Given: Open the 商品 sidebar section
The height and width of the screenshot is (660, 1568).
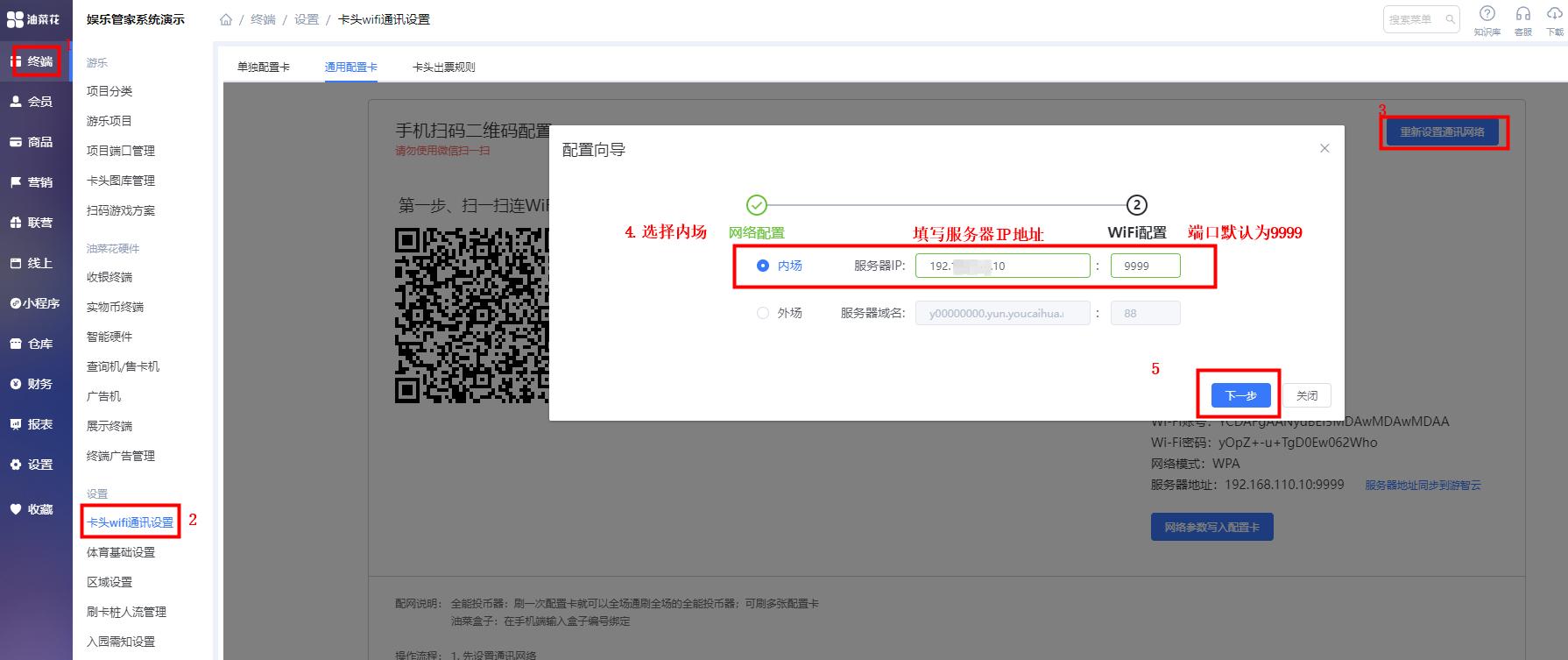Looking at the screenshot, I should (x=36, y=142).
